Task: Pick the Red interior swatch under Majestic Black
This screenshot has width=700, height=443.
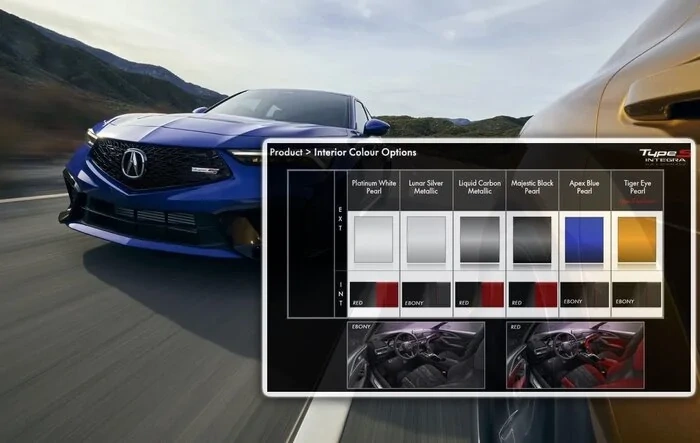Action: click(x=533, y=294)
